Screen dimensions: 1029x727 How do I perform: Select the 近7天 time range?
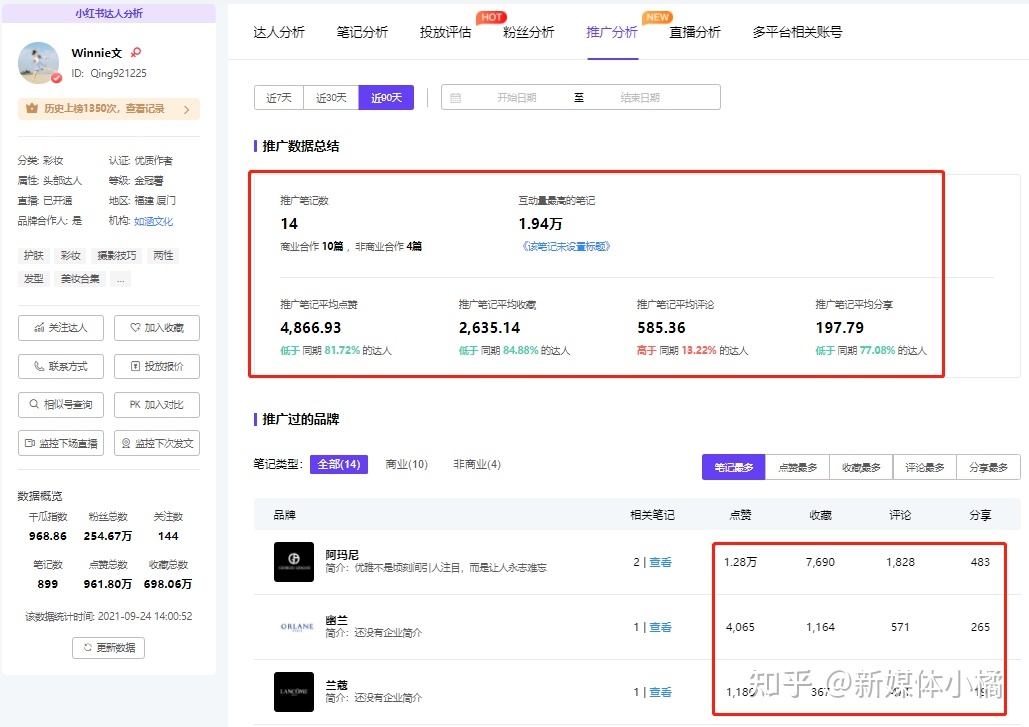click(278, 97)
